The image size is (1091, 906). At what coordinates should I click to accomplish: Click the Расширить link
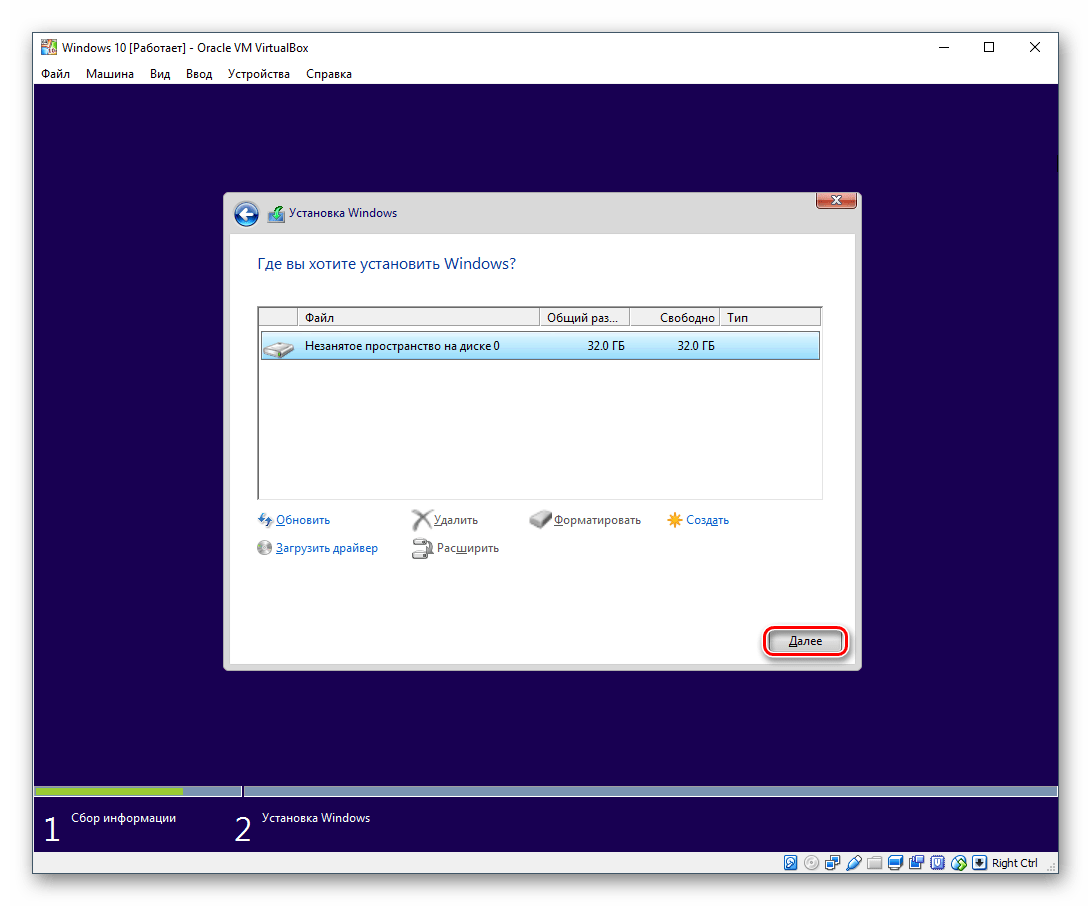pos(468,548)
